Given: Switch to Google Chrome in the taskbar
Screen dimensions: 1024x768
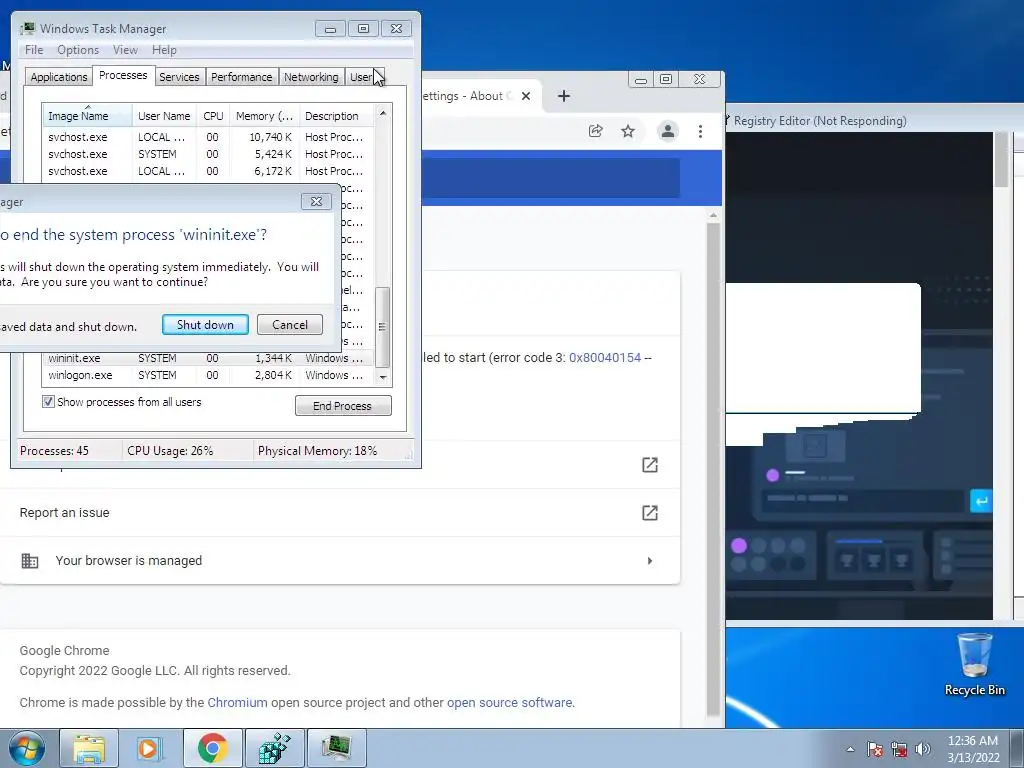Looking at the screenshot, I should point(212,748).
